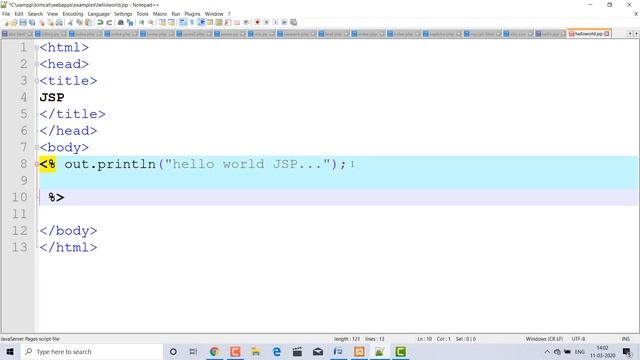Open Google Chrome from the taskbar
640x360 pixels.
214,351
